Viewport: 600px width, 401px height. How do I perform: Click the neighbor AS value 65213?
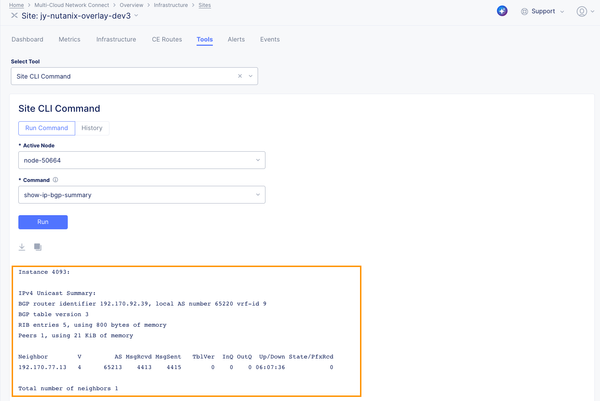pos(113,367)
